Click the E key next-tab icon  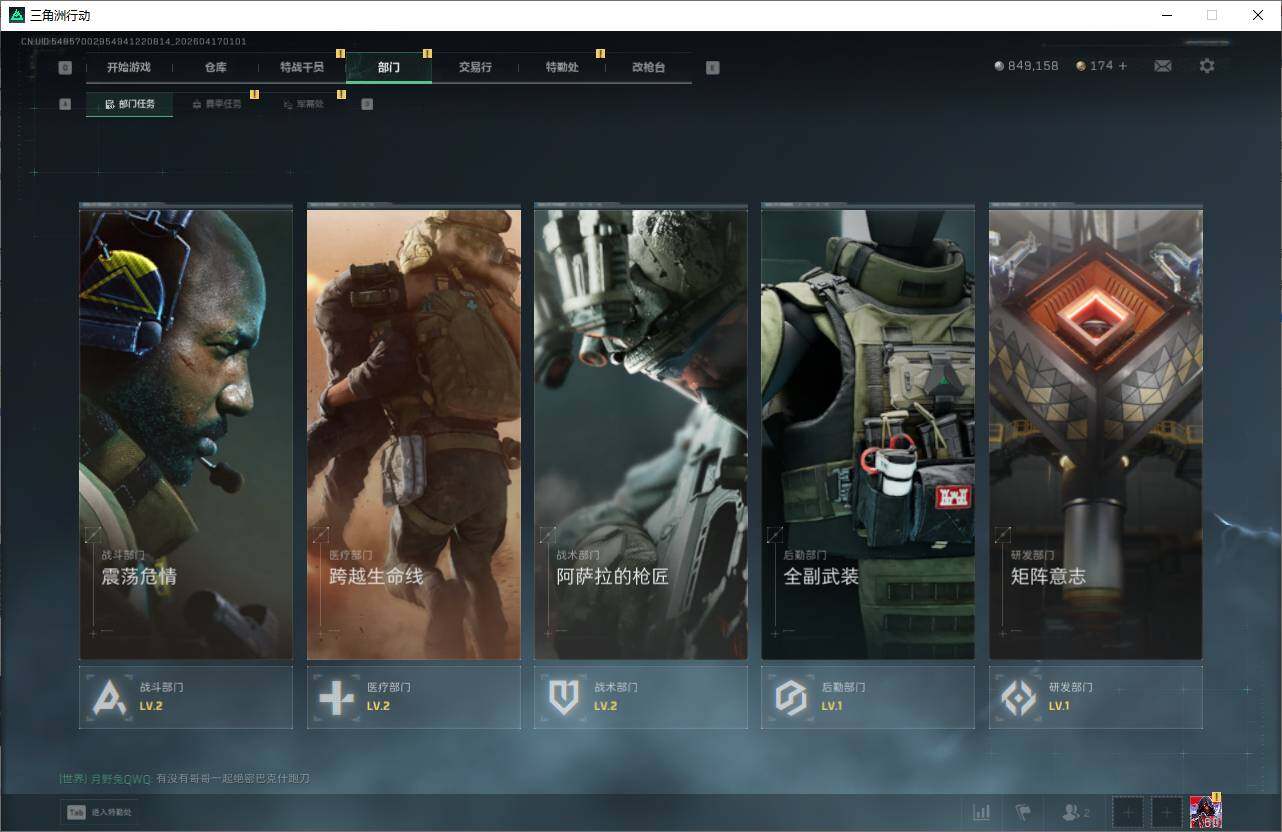pos(712,68)
